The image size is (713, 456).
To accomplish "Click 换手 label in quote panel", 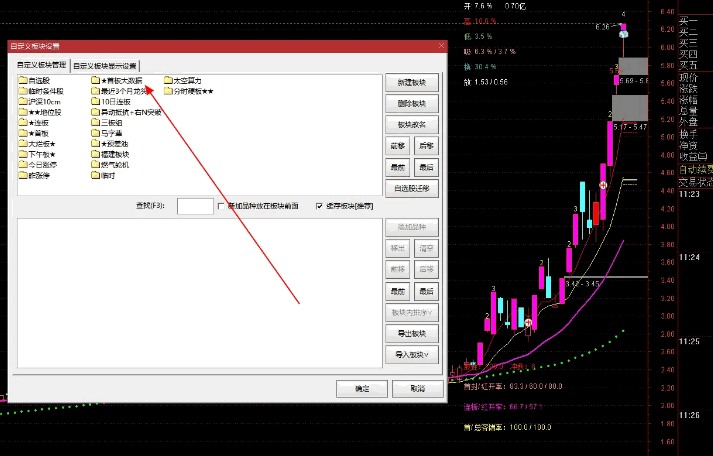I will point(688,135).
